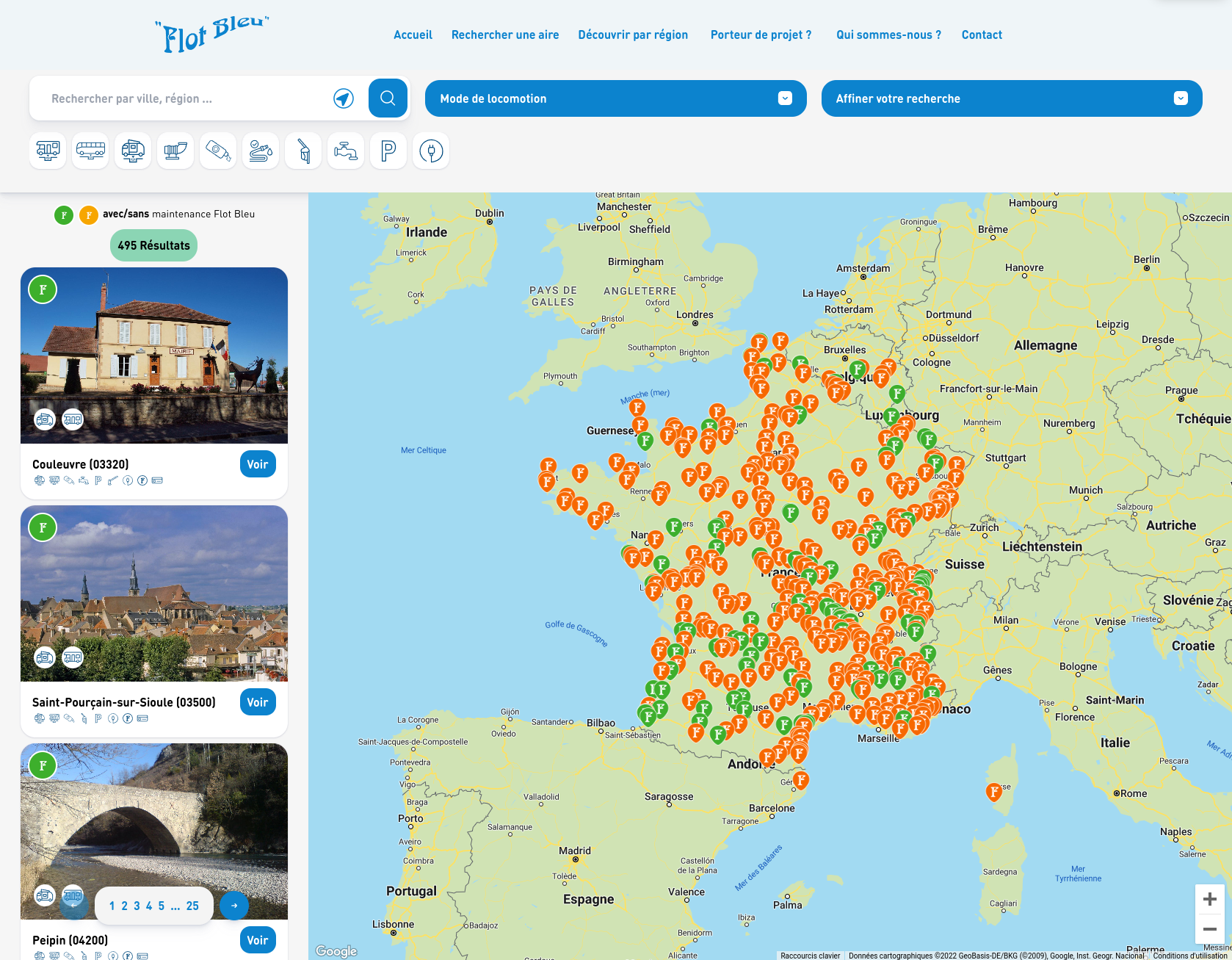The width and height of the screenshot is (1232, 960).
Task: Go to next results page arrow
Action: coord(234,906)
